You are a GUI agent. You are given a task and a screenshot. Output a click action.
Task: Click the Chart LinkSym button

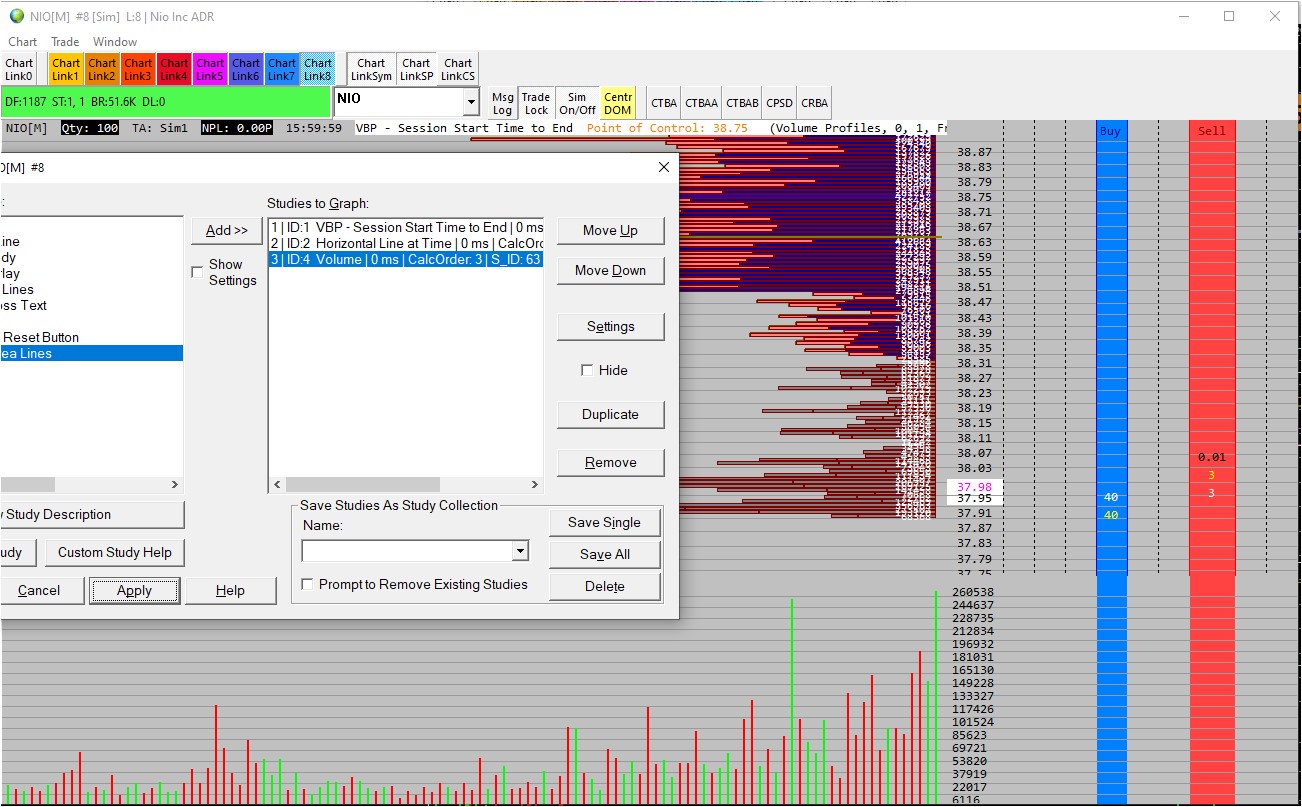371,69
